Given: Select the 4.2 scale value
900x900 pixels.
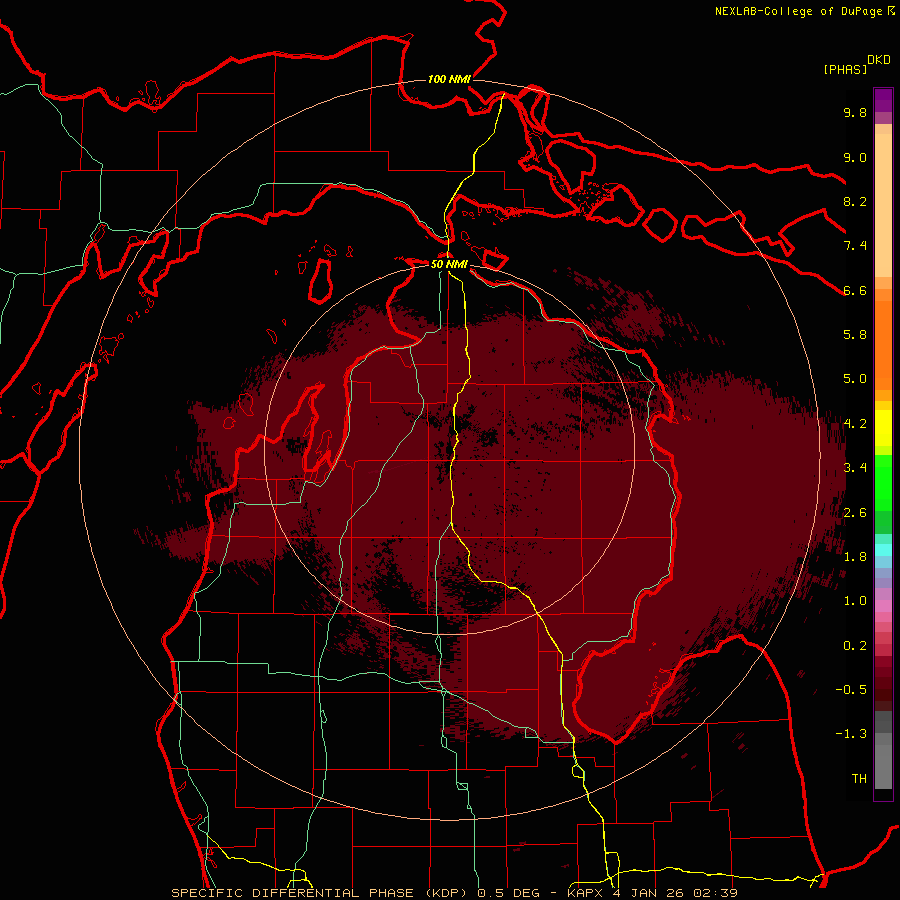Looking at the screenshot, I should tap(855, 424).
